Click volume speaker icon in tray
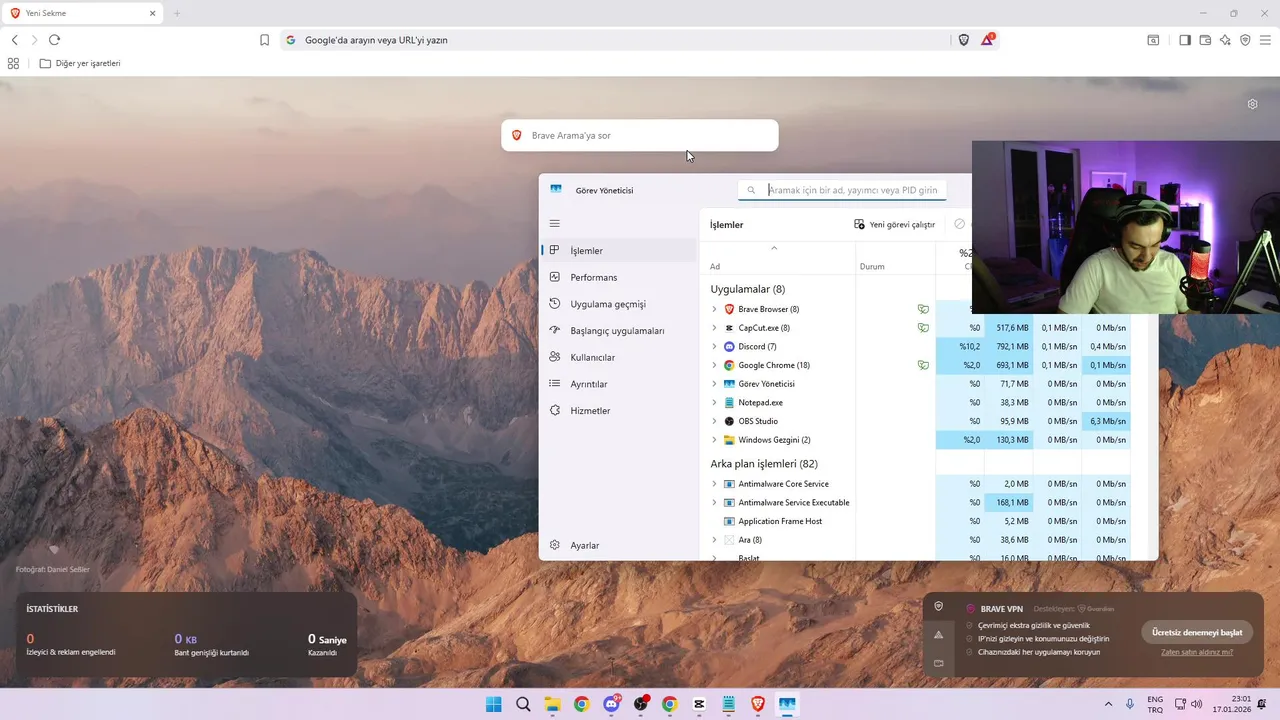 pyautogui.click(x=1197, y=704)
